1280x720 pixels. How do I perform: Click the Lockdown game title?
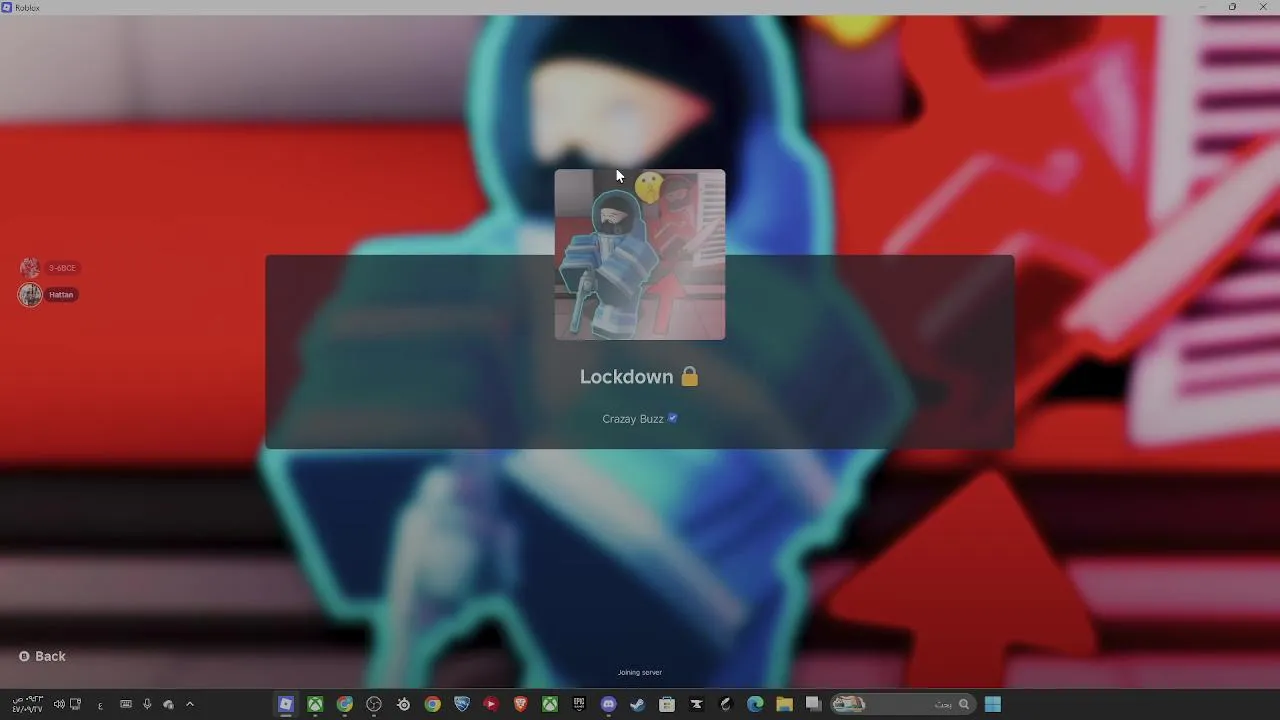(x=626, y=377)
